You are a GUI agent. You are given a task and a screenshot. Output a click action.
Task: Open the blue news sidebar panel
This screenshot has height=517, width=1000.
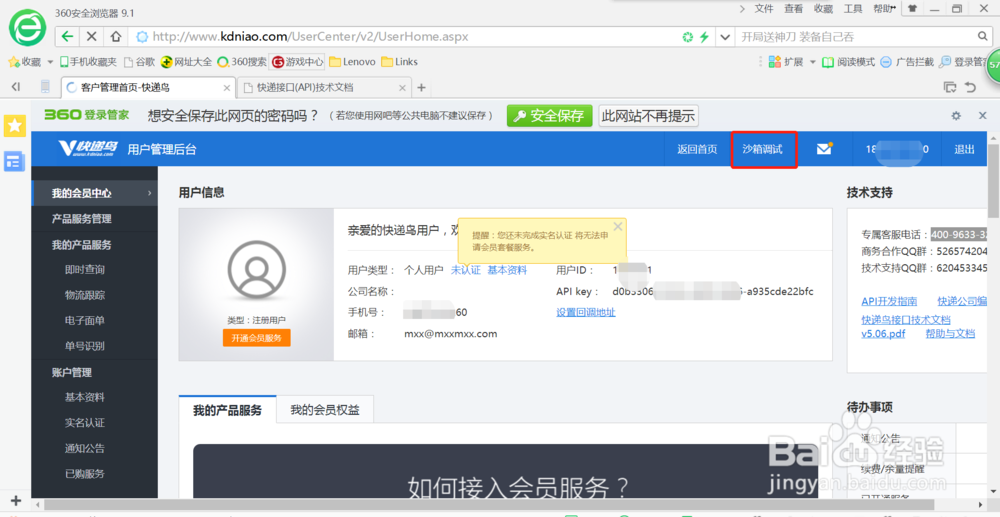click(15, 161)
